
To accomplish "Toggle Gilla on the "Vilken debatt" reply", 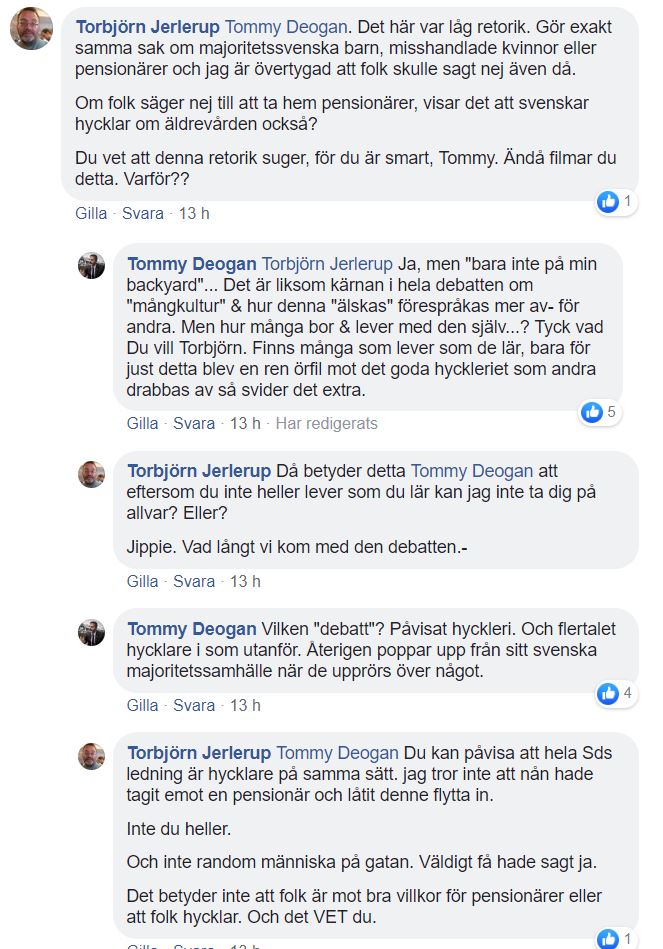I will (142, 706).
